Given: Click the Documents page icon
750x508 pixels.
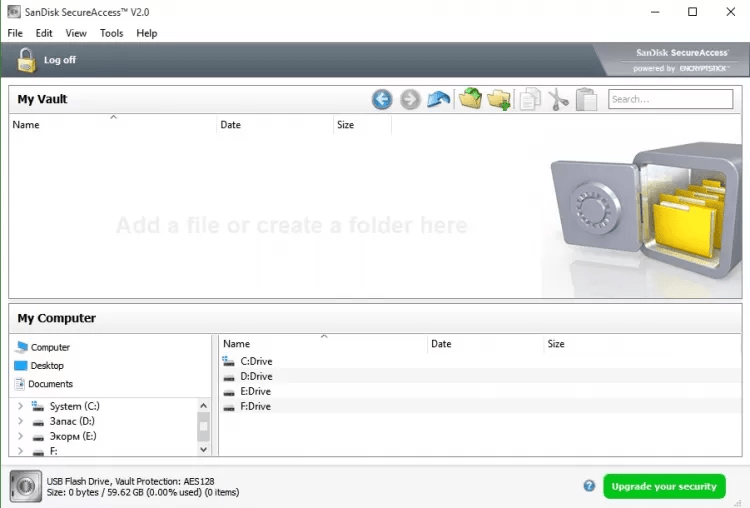Looking at the screenshot, I should pyautogui.click(x=20, y=384).
